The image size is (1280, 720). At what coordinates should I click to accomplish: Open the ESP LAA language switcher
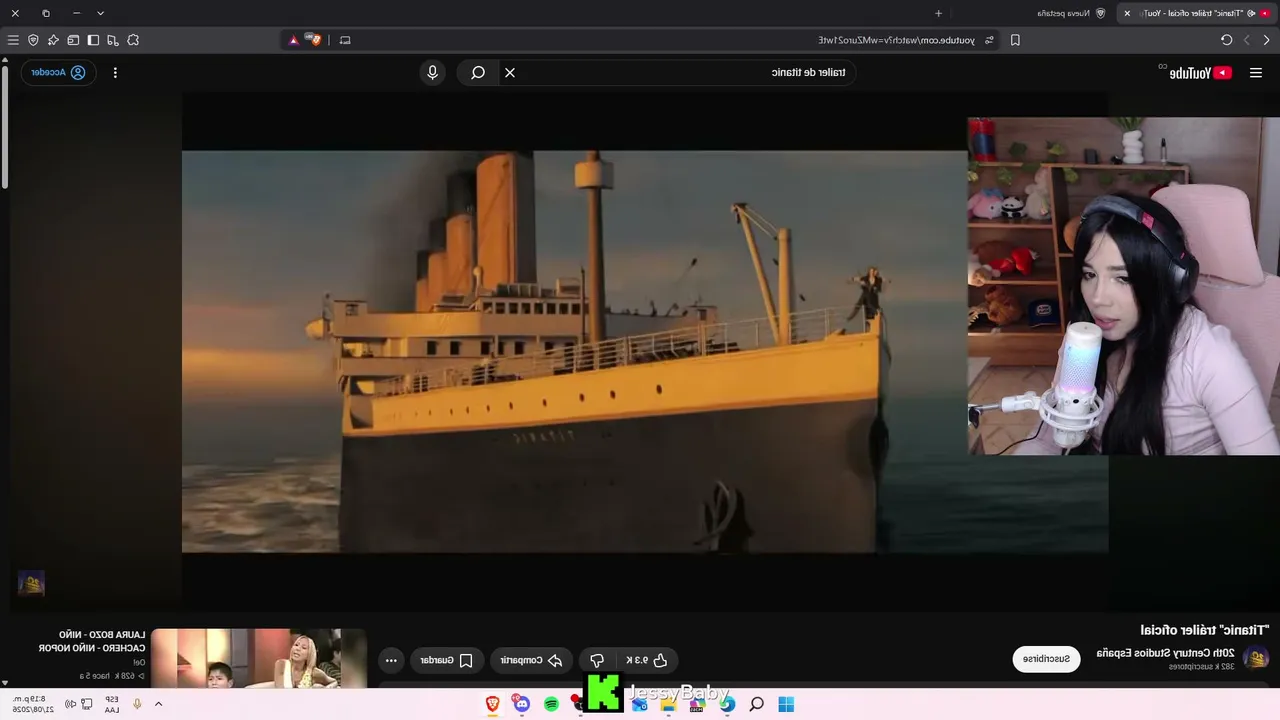click(x=112, y=704)
